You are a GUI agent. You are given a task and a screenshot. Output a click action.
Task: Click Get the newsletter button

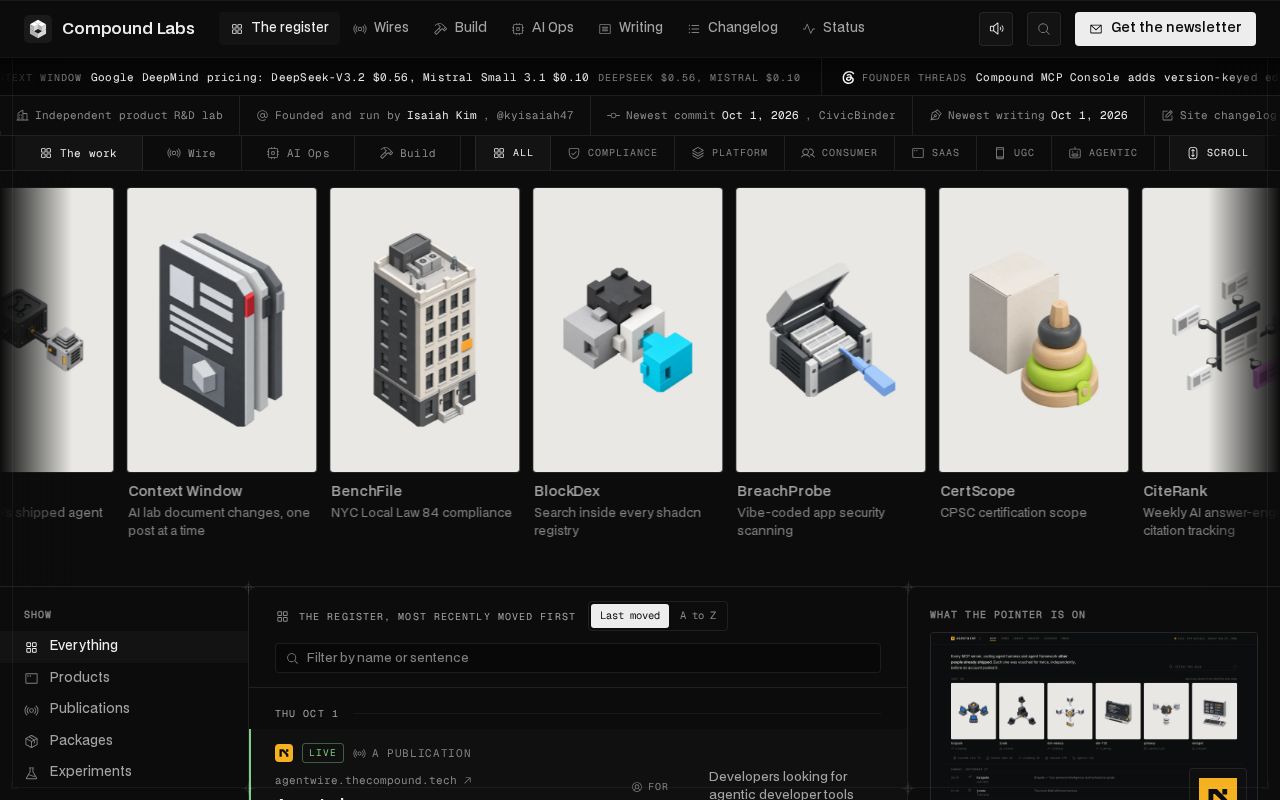pyautogui.click(x=1165, y=28)
